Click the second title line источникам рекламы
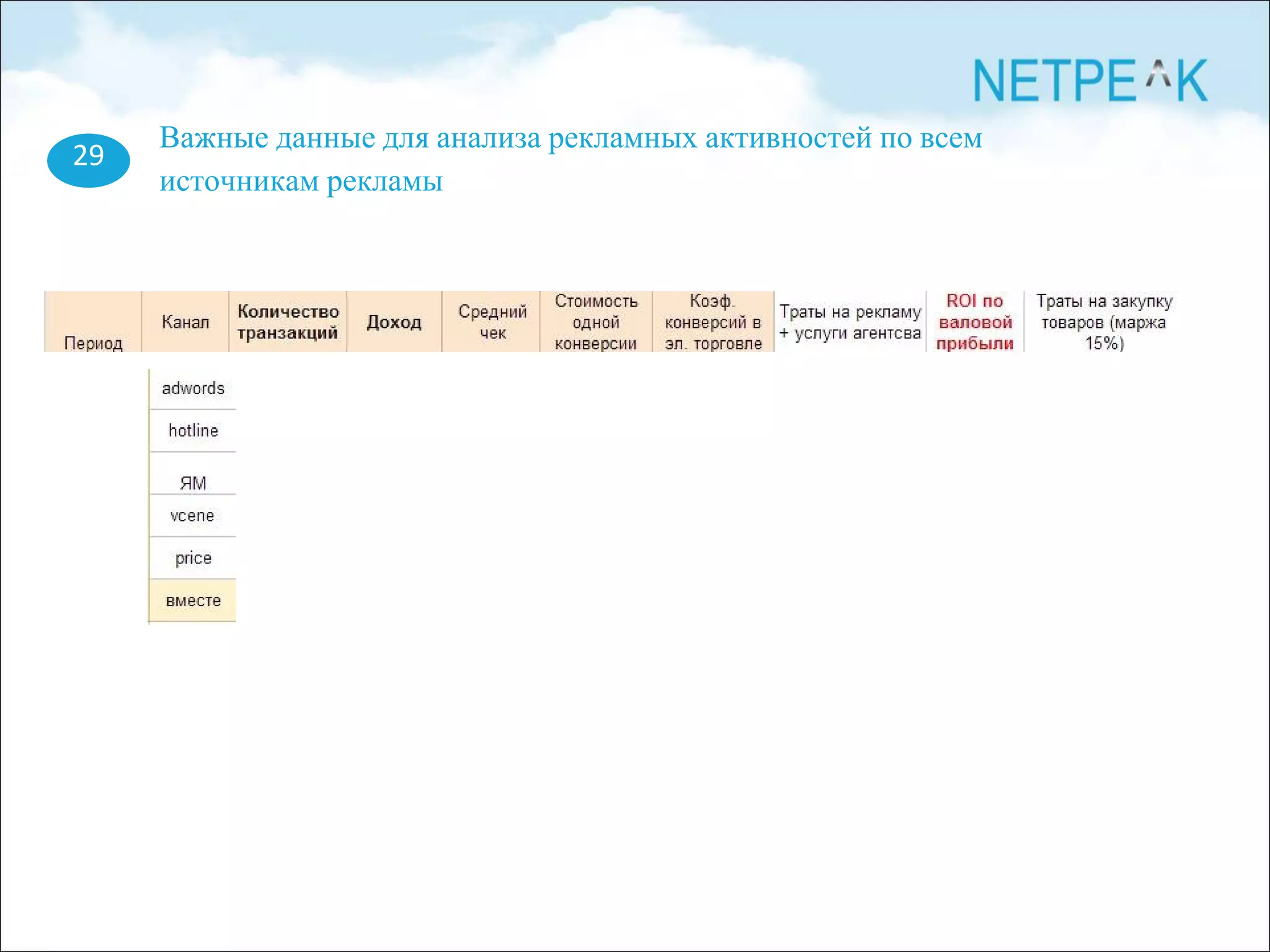This screenshot has height=952, width=1270. coord(301,182)
